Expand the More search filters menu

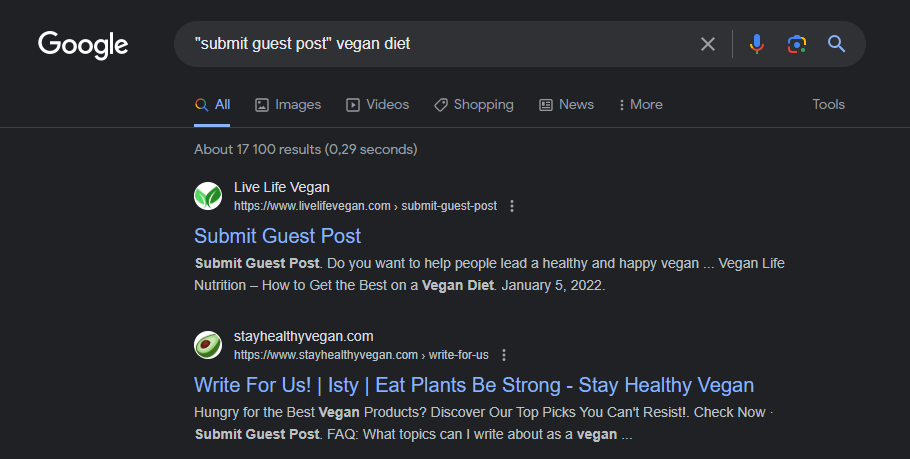point(640,104)
